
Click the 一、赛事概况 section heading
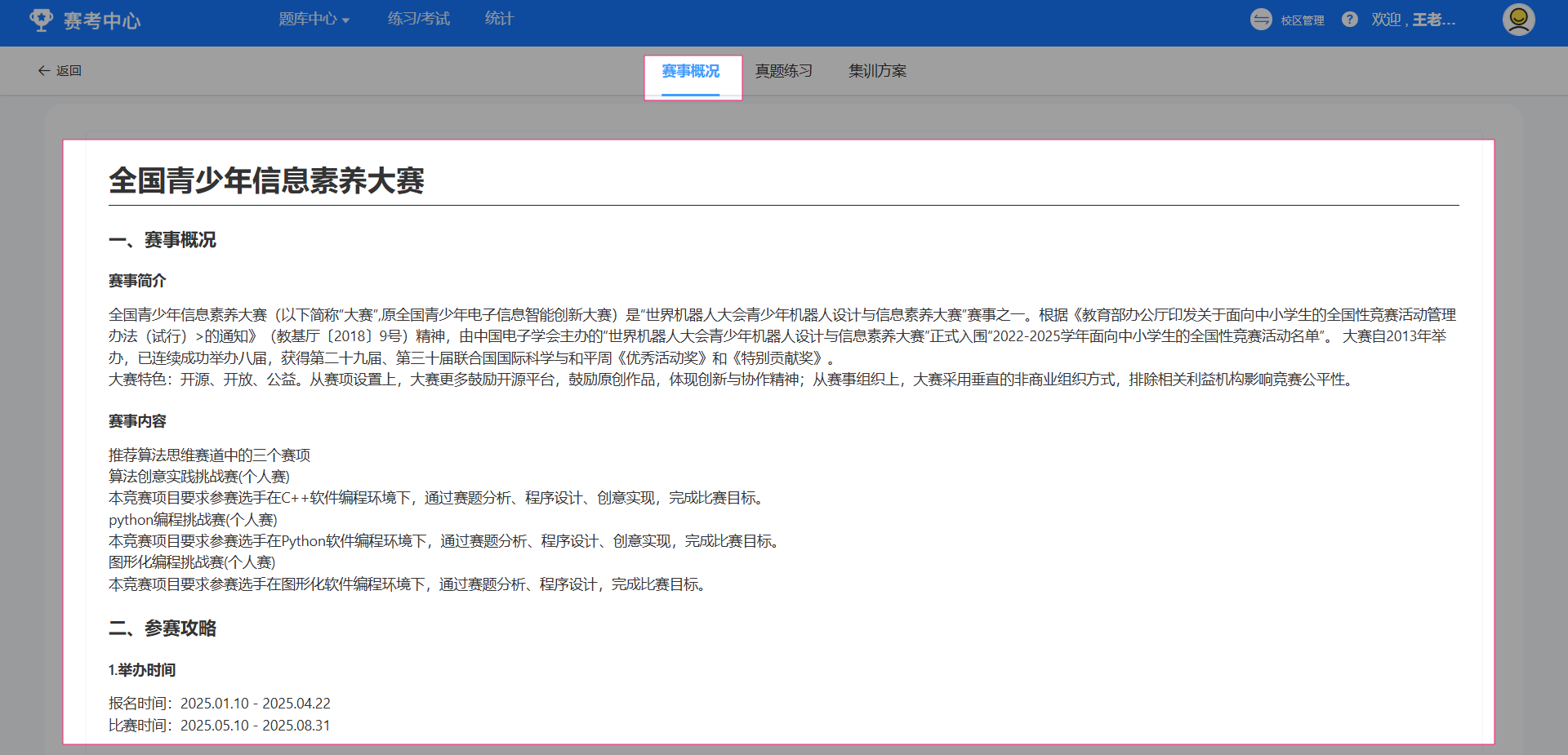pyautogui.click(x=163, y=240)
